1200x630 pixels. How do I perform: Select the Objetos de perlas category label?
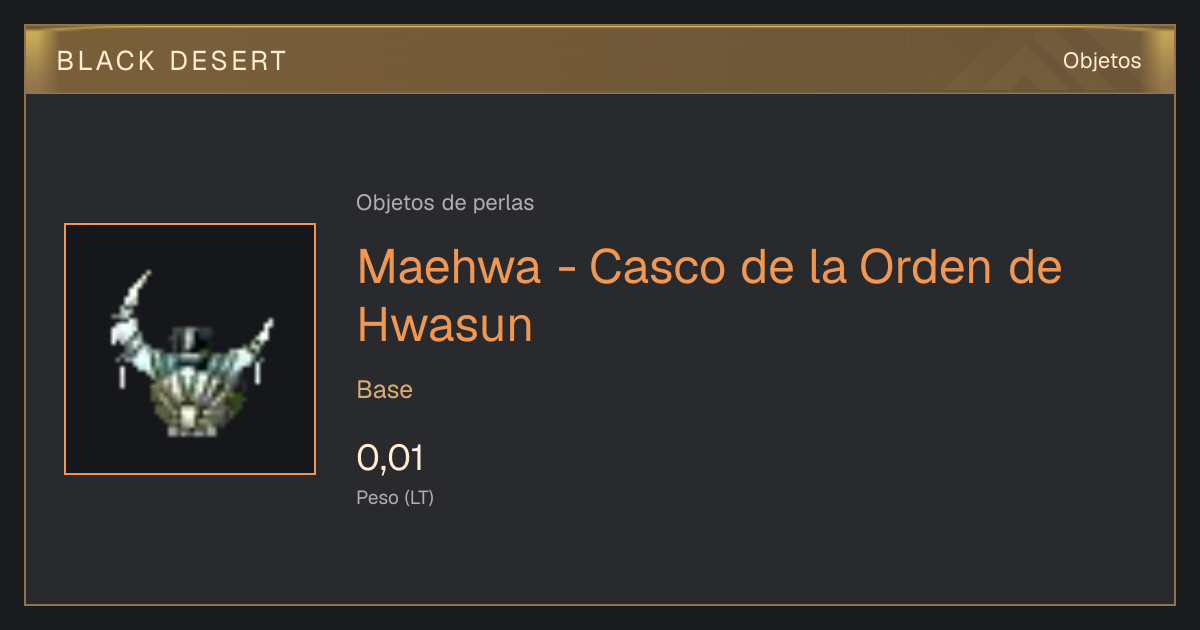coord(445,203)
